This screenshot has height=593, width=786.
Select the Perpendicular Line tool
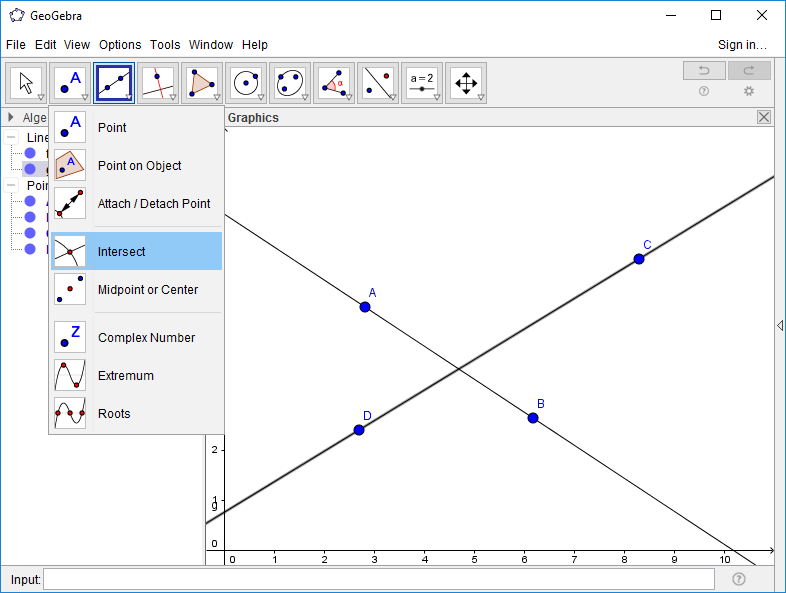click(x=158, y=83)
